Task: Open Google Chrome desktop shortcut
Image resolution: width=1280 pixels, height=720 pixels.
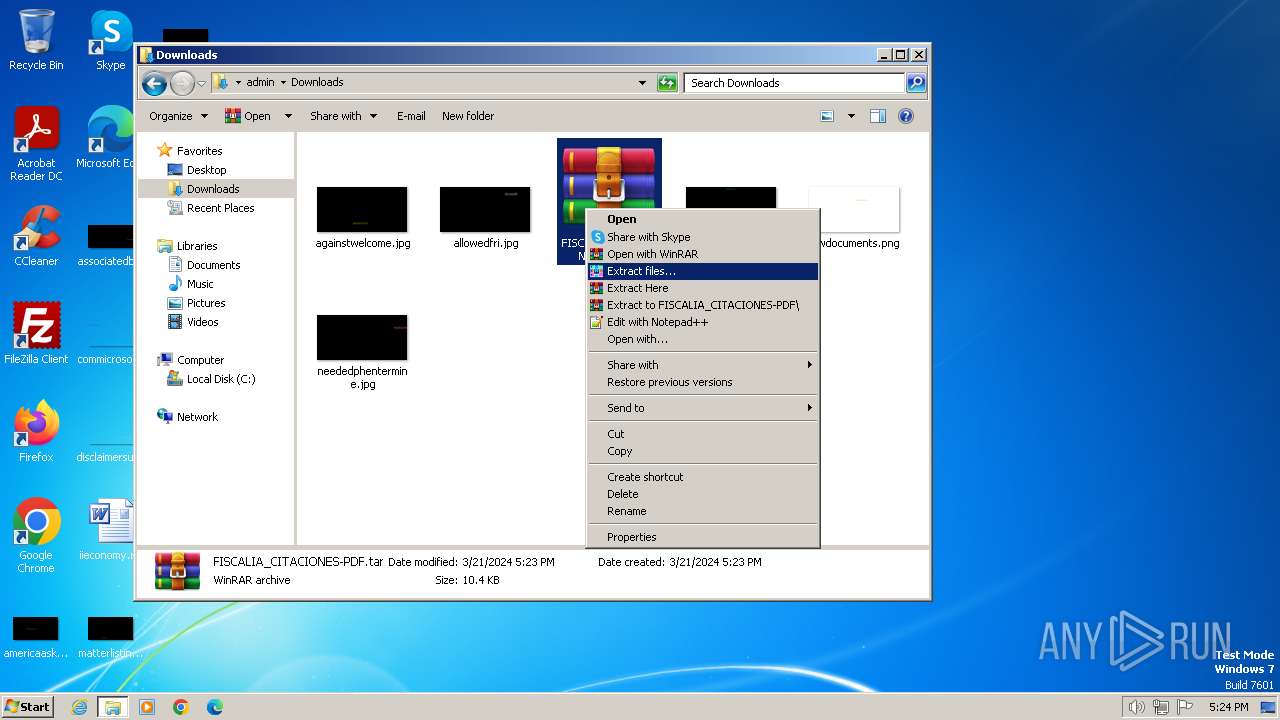Action: tap(36, 535)
